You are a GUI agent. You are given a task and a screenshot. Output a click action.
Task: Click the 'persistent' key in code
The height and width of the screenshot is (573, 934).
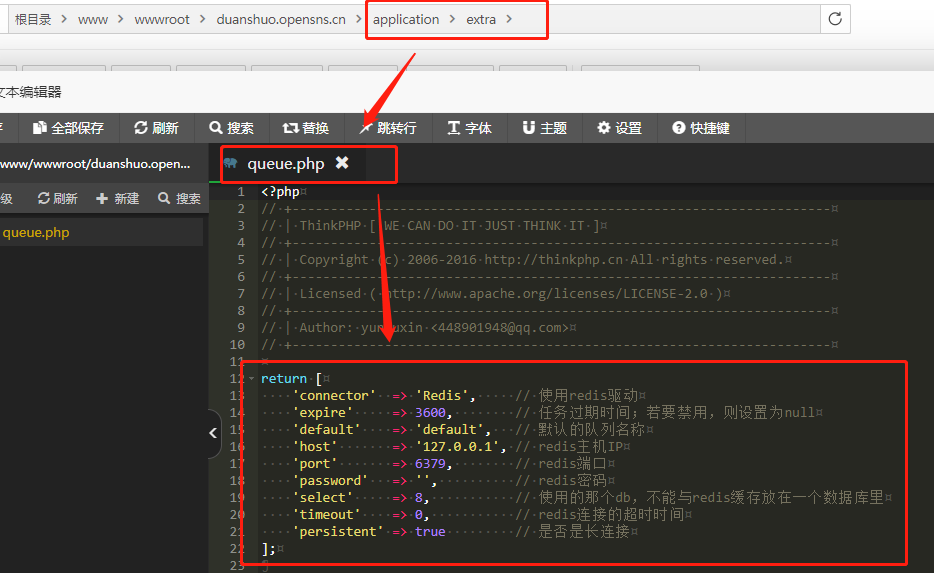(x=338, y=531)
